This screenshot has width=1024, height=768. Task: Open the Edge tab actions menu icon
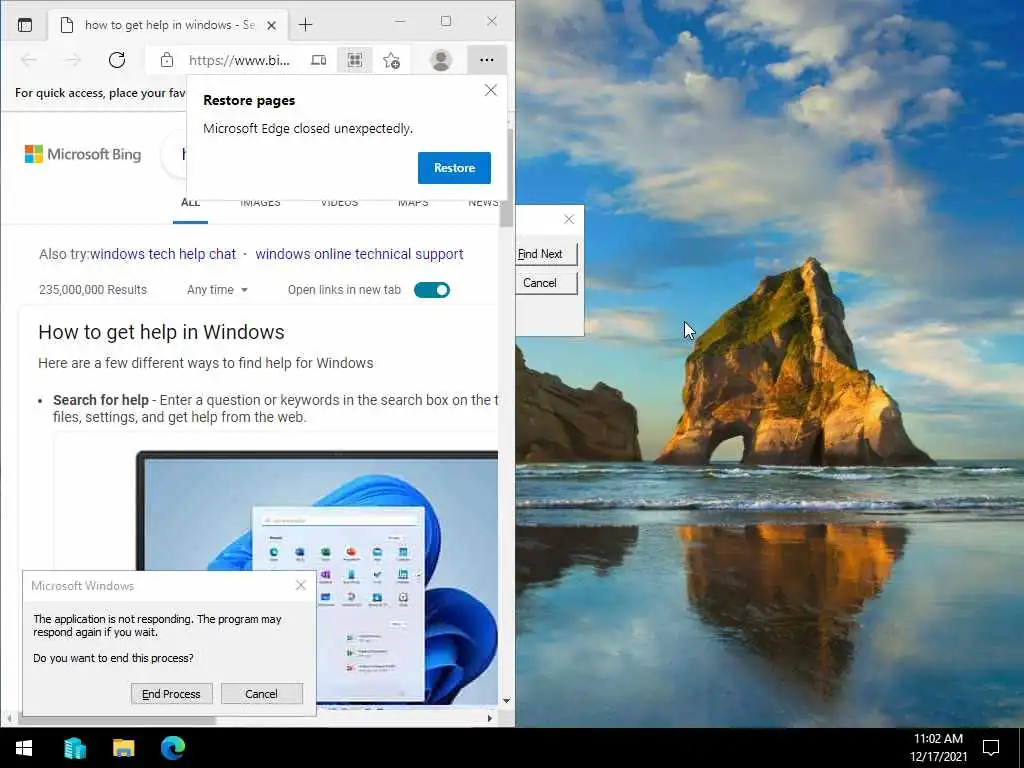(25, 25)
